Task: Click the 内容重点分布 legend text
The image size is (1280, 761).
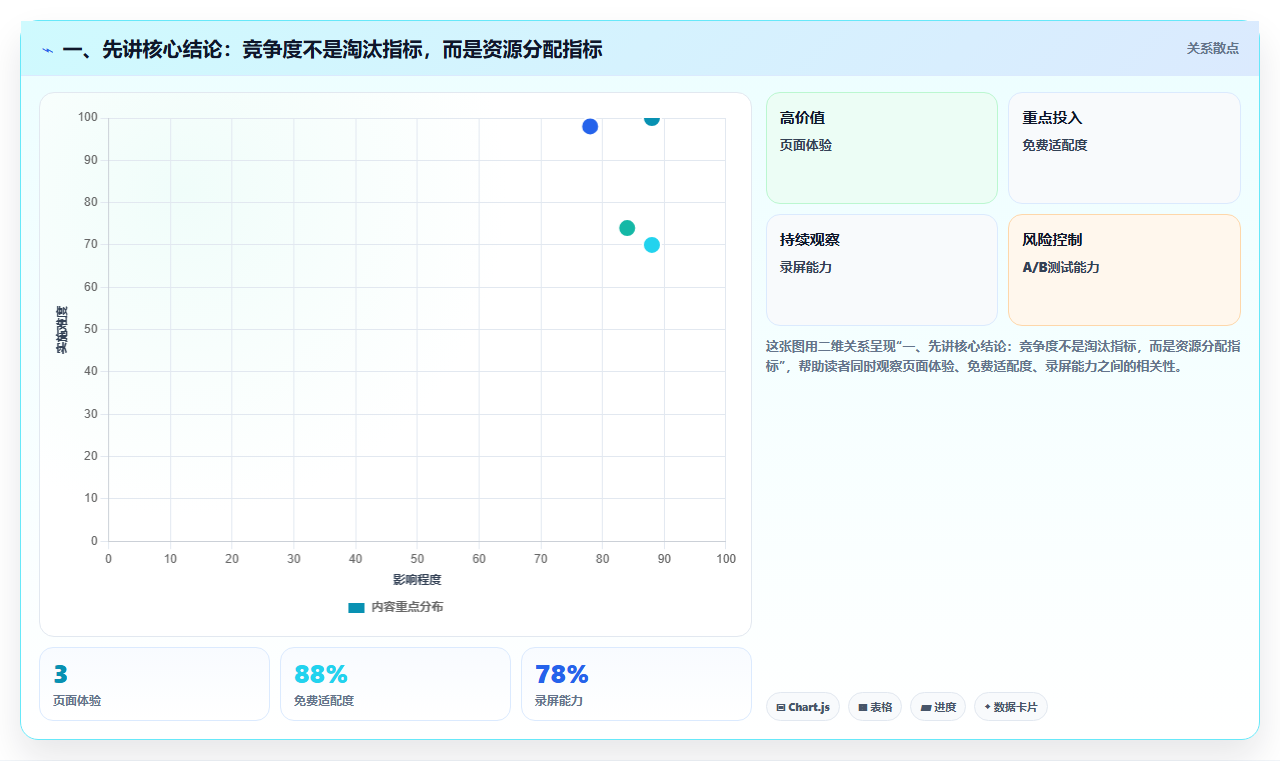Action: (x=407, y=607)
